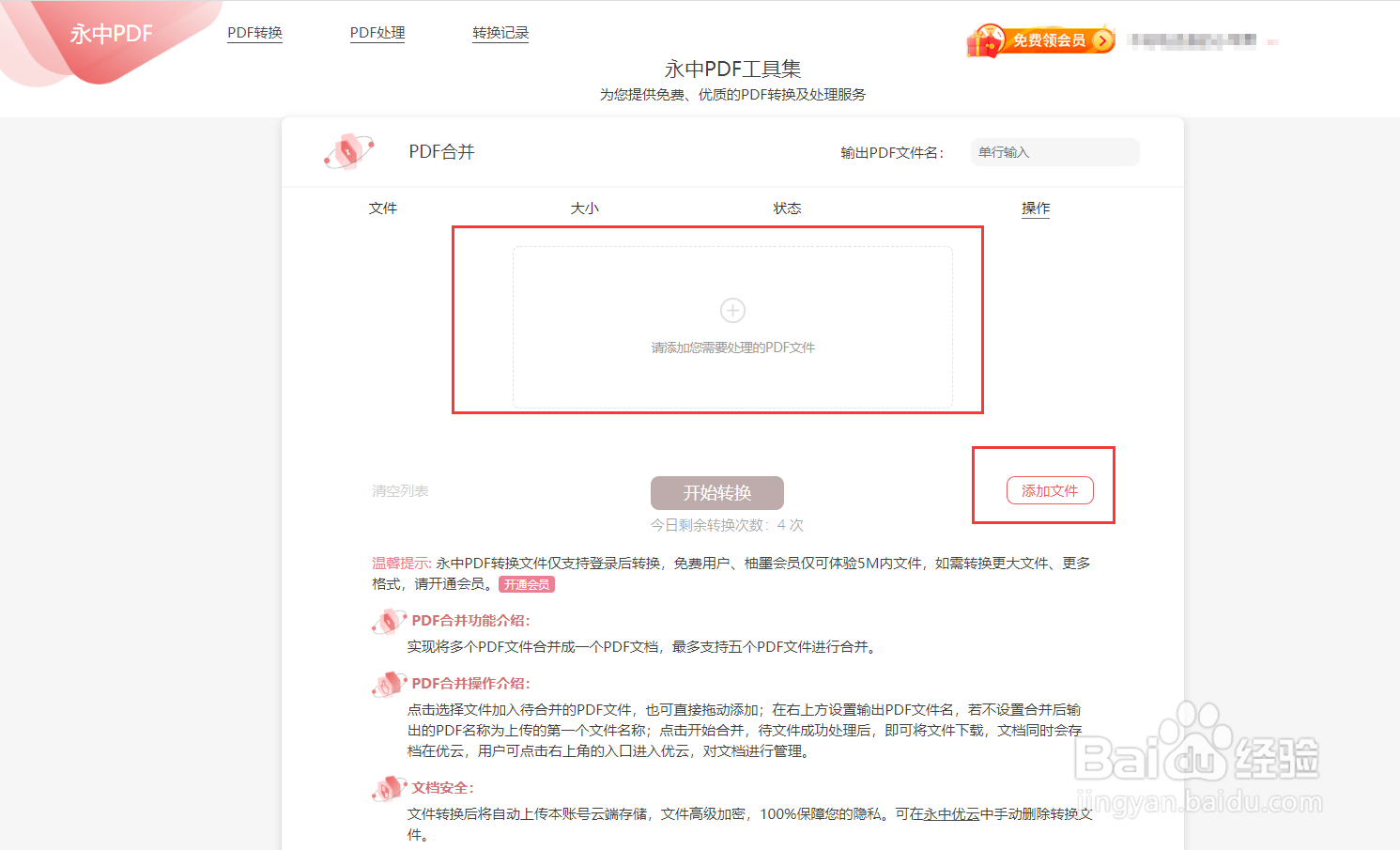Focus the 输出PDF文件名 input field
Image resolution: width=1400 pixels, height=850 pixels.
point(1054,152)
